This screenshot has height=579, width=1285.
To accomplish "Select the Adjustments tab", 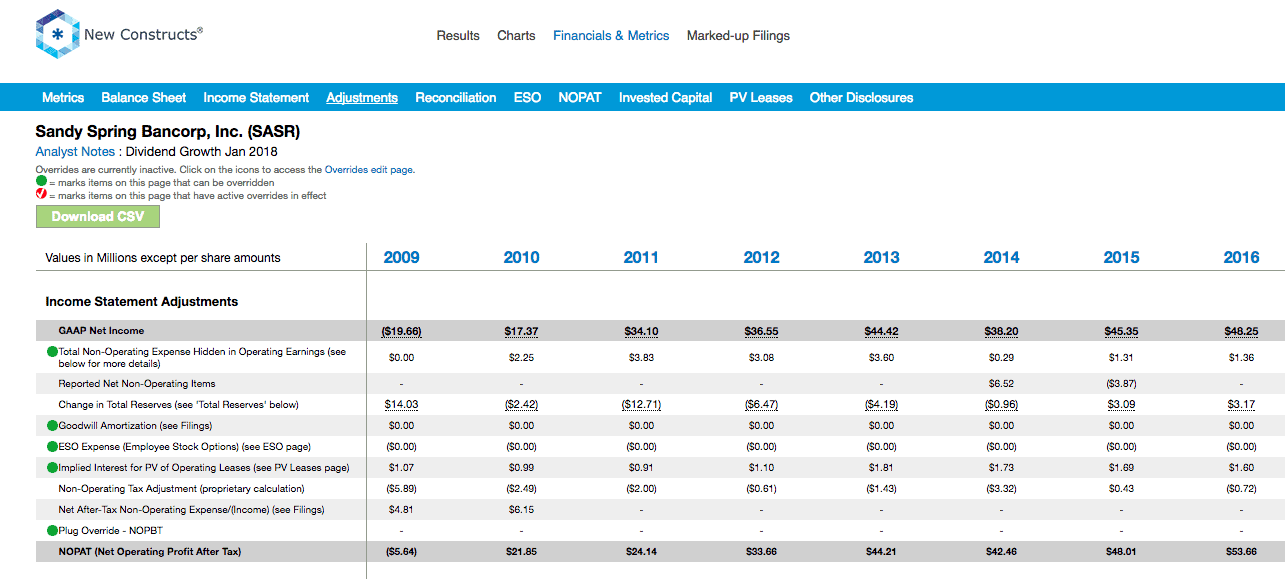I will click(362, 98).
